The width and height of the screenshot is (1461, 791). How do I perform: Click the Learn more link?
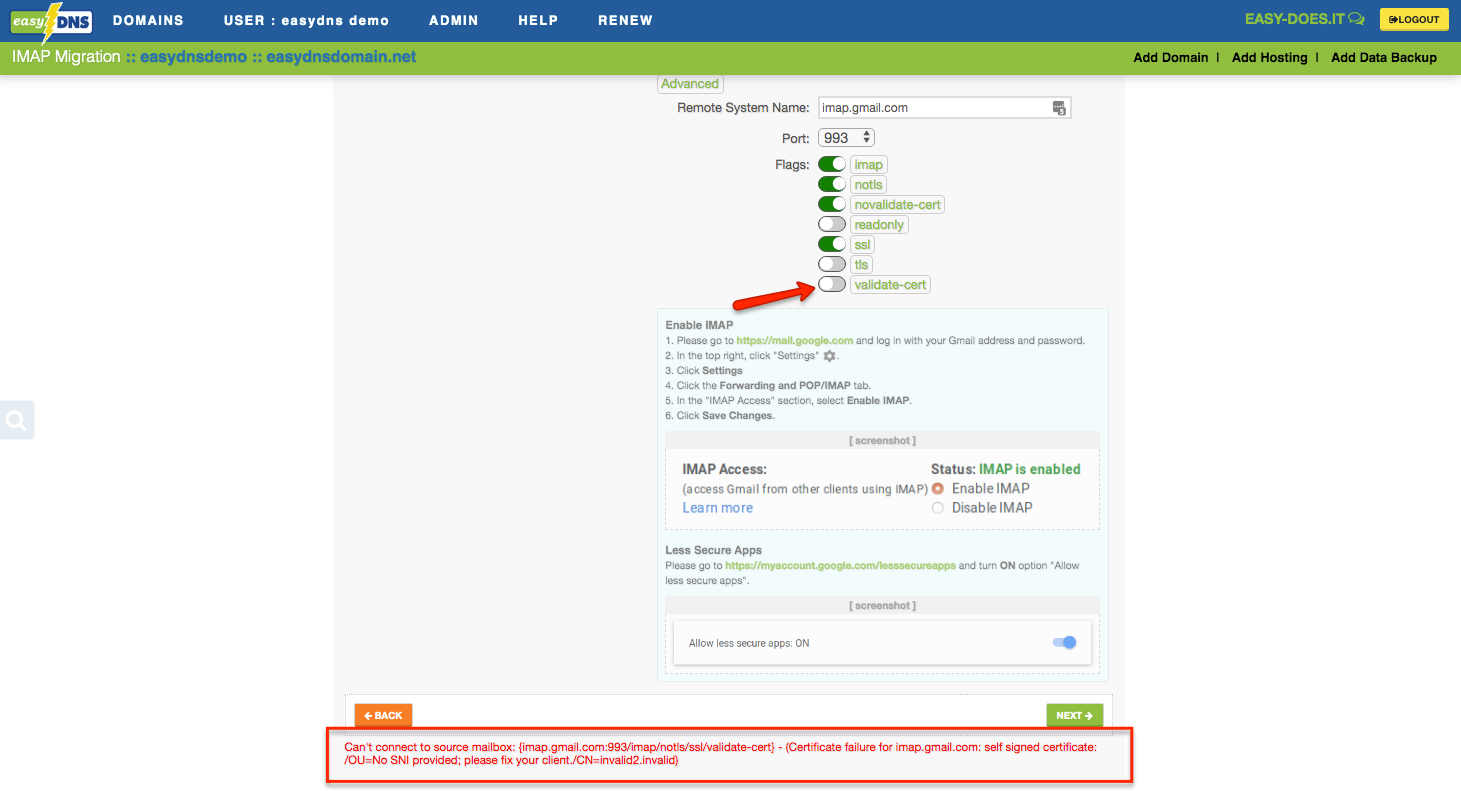coord(718,508)
